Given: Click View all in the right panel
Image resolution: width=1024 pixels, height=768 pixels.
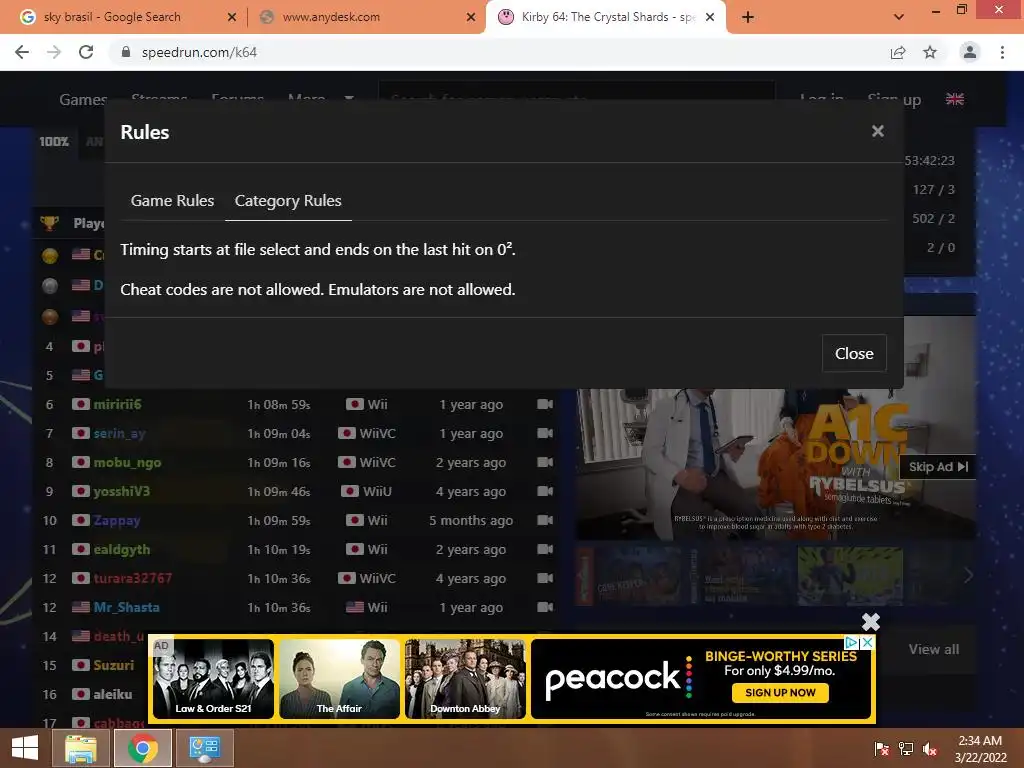Looking at the screenshot, I should (x=934, y=649).
